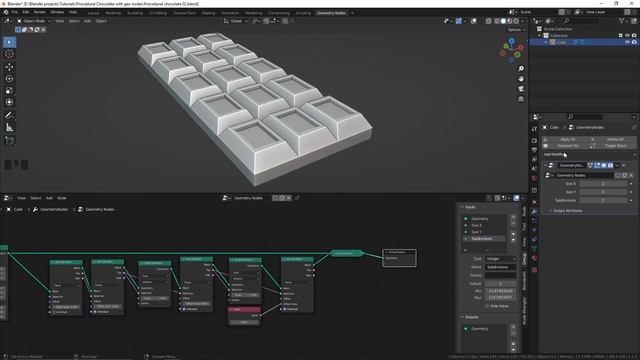Switch to the Shading workspace tab
Screen dimensions: 640x360
tap(208, 13)
